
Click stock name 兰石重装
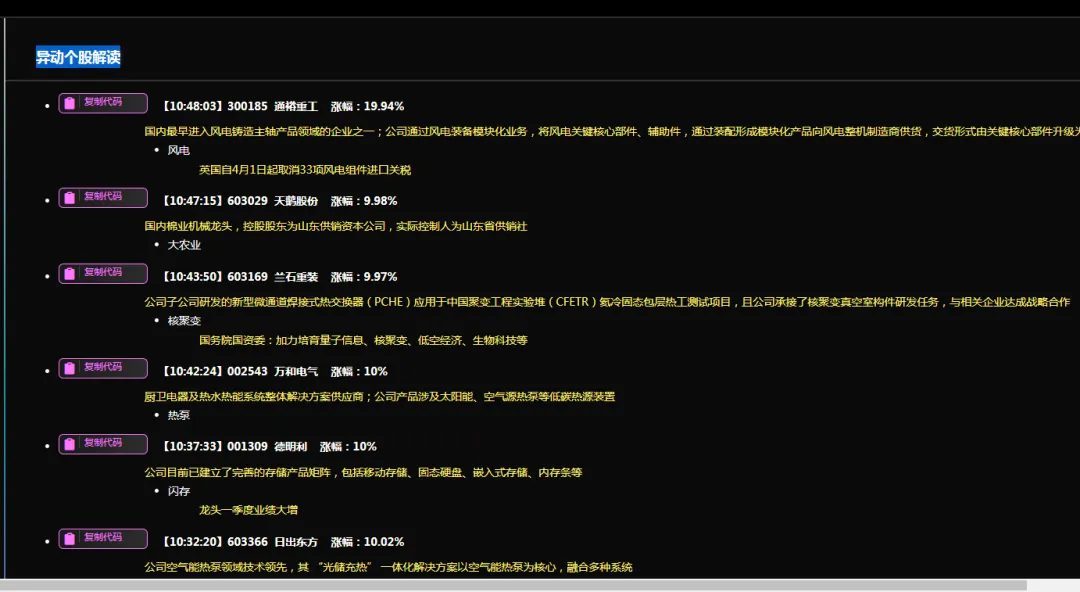[x=296, y=276]
